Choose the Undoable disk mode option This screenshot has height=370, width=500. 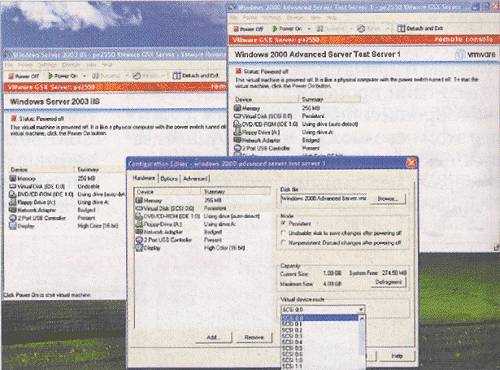pos(284,233)
